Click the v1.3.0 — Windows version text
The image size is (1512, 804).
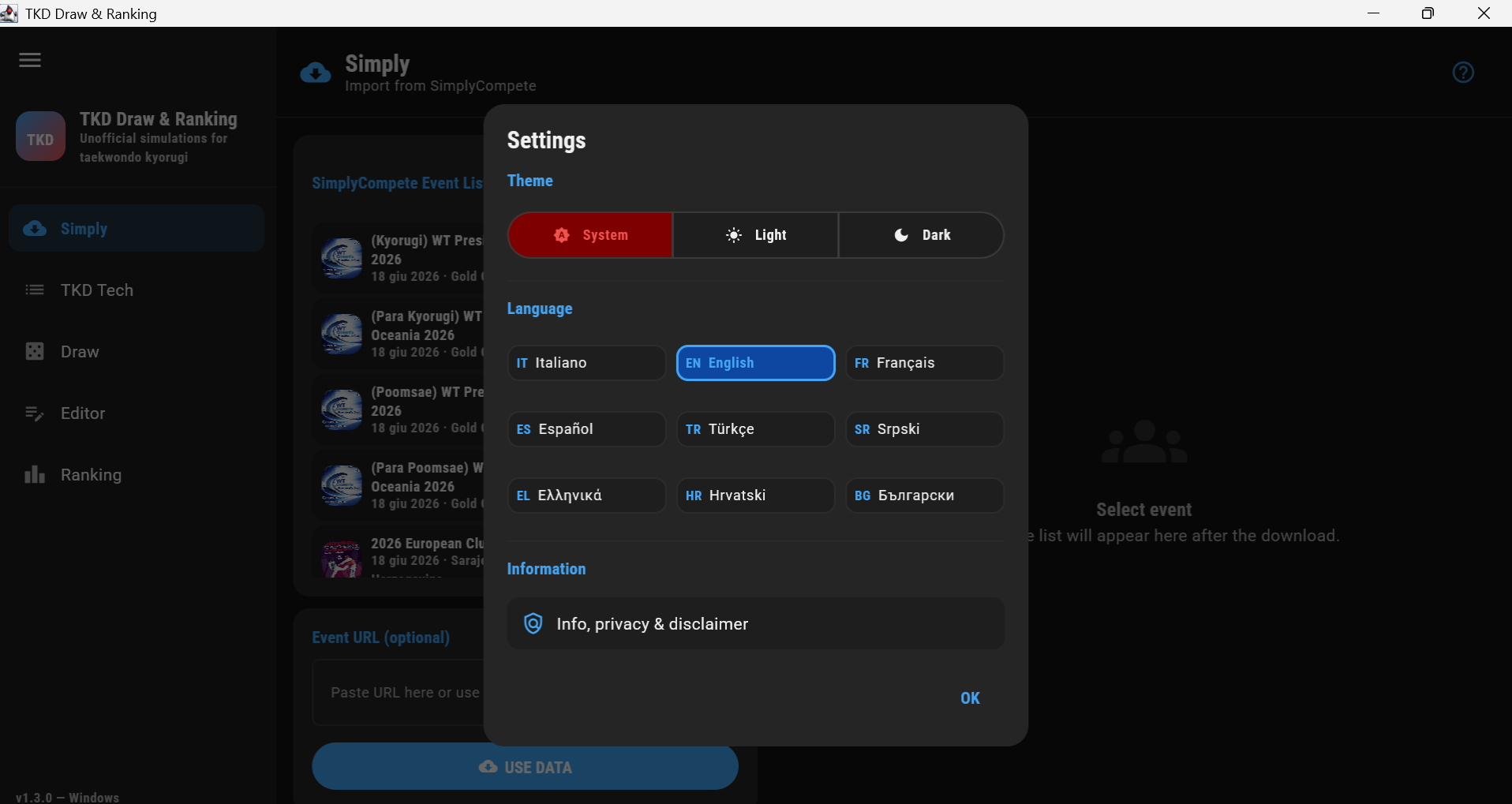point(68,797)
